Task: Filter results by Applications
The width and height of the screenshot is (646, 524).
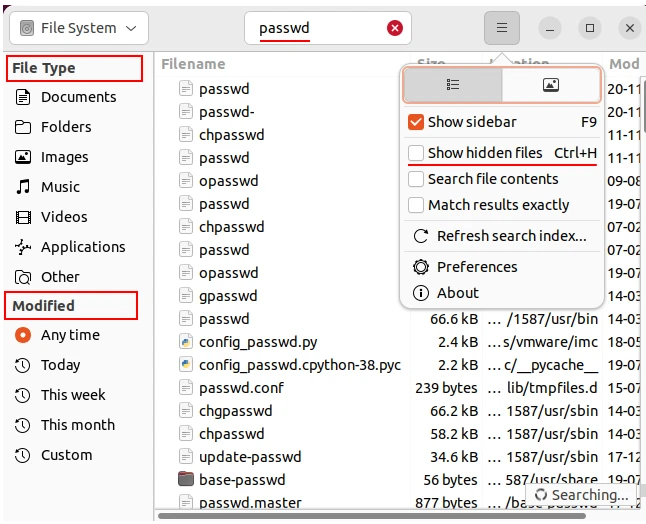Action: coord(70,247)
